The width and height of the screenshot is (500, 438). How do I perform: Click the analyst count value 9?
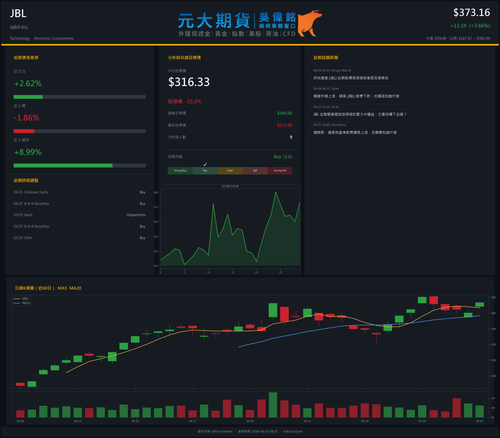[291, 137]
